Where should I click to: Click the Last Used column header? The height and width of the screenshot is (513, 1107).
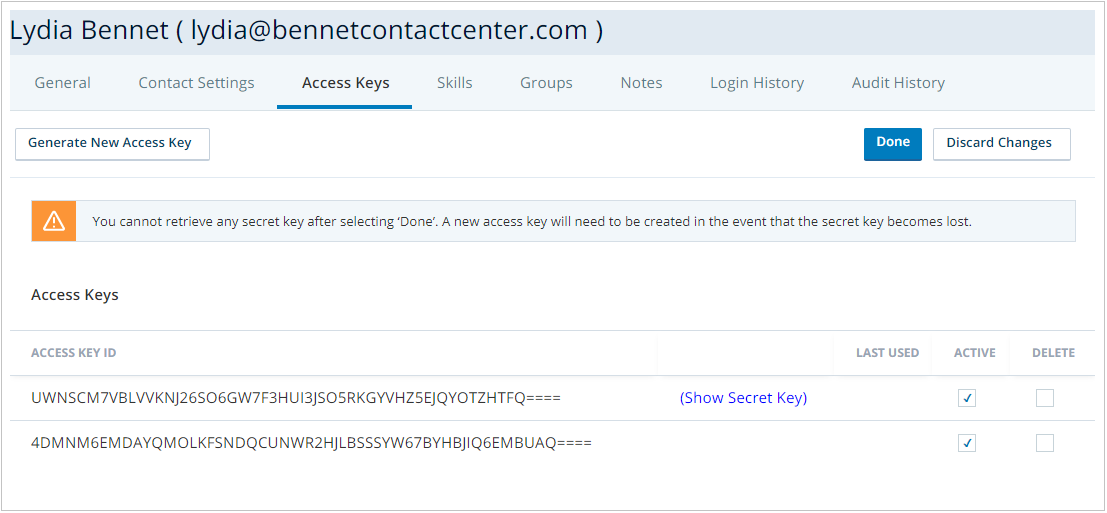pyautogui.click(x=887, y=353)
